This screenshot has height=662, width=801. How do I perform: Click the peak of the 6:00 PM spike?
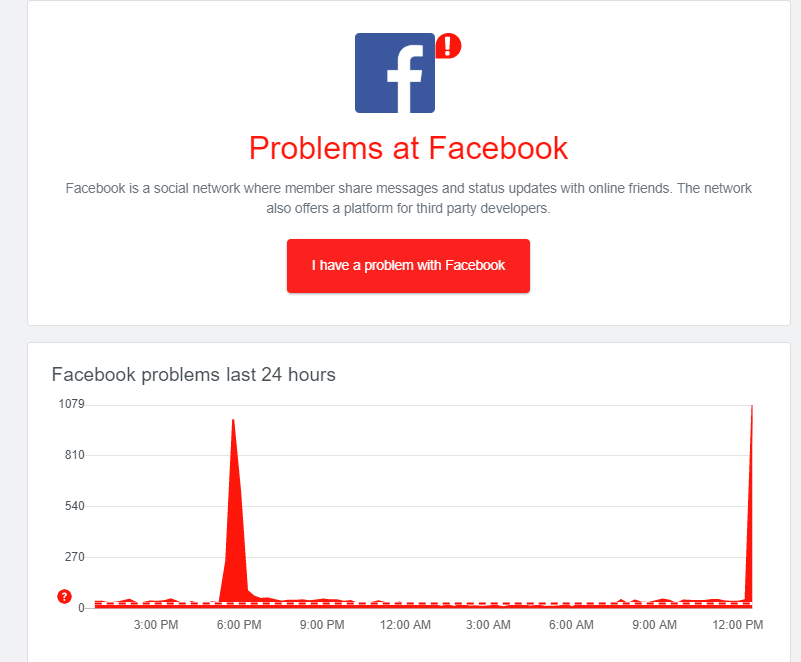pyautogui.click(x=233, y=421)
